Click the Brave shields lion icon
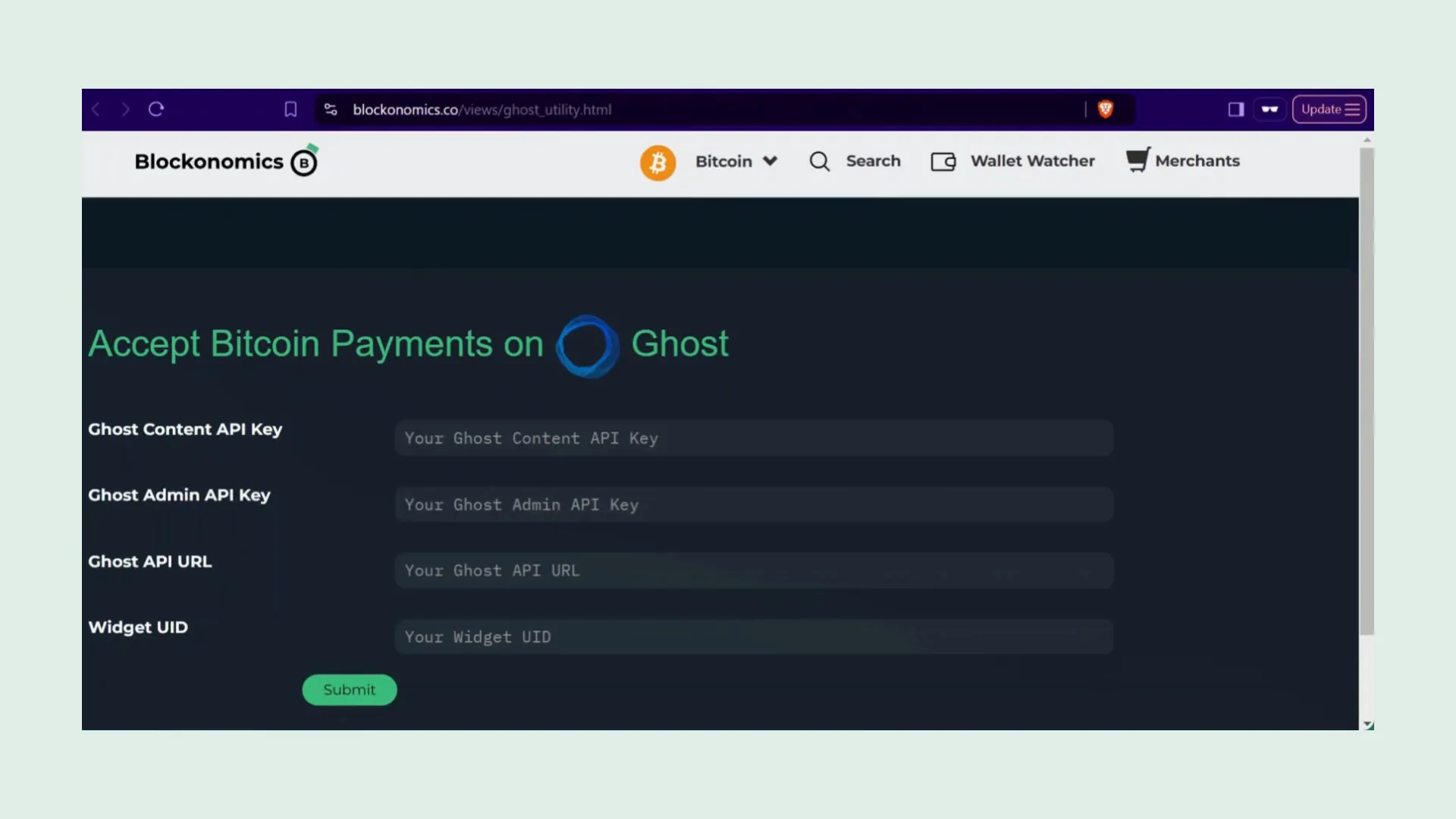1456x819 pixels. tap(1106, 109)
